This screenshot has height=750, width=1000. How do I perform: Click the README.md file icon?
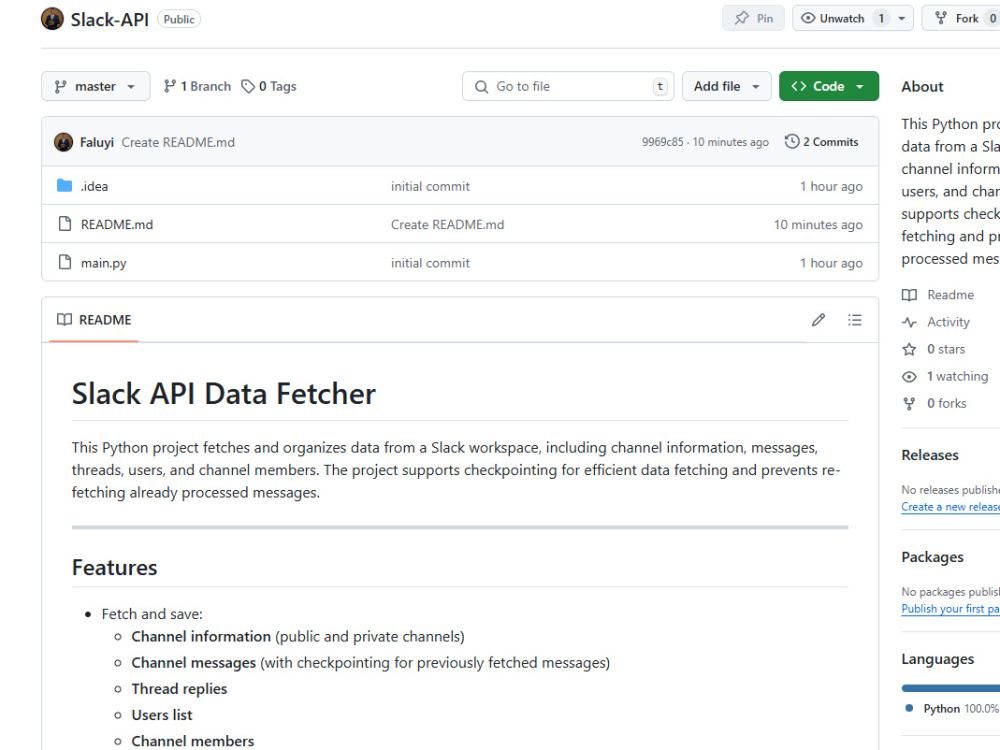coord(64,224)
